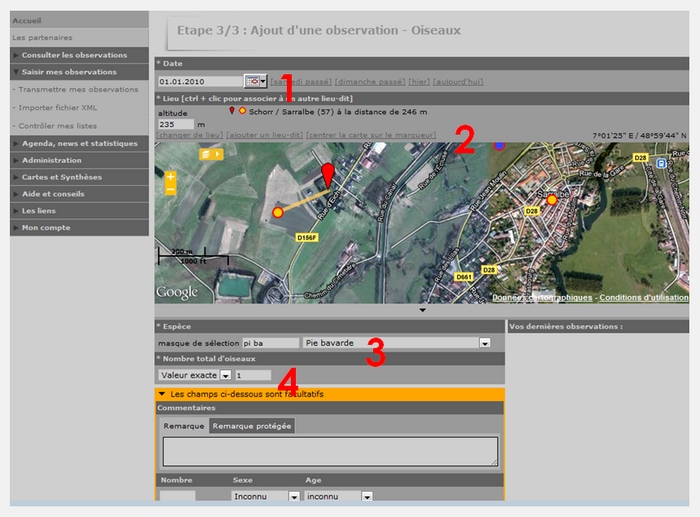Click ajouter un lieu-dit link
The height and width of the screenshot is (517, 700).
coord(265,135)
